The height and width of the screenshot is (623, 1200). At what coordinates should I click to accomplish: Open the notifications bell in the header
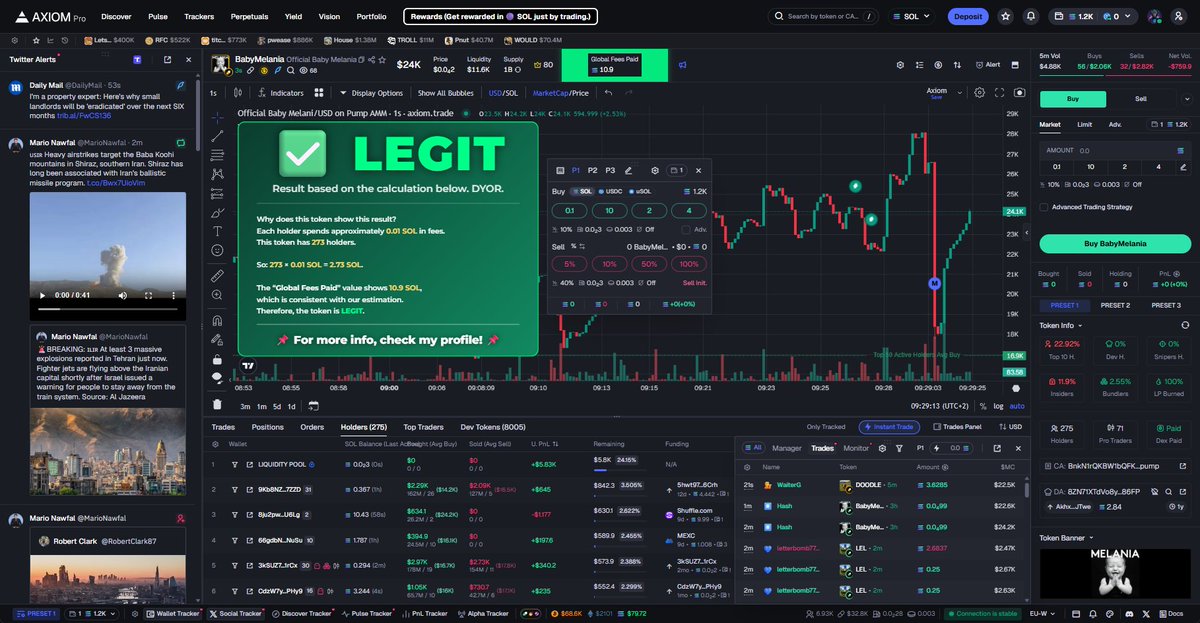click(x=1031, y=16)
